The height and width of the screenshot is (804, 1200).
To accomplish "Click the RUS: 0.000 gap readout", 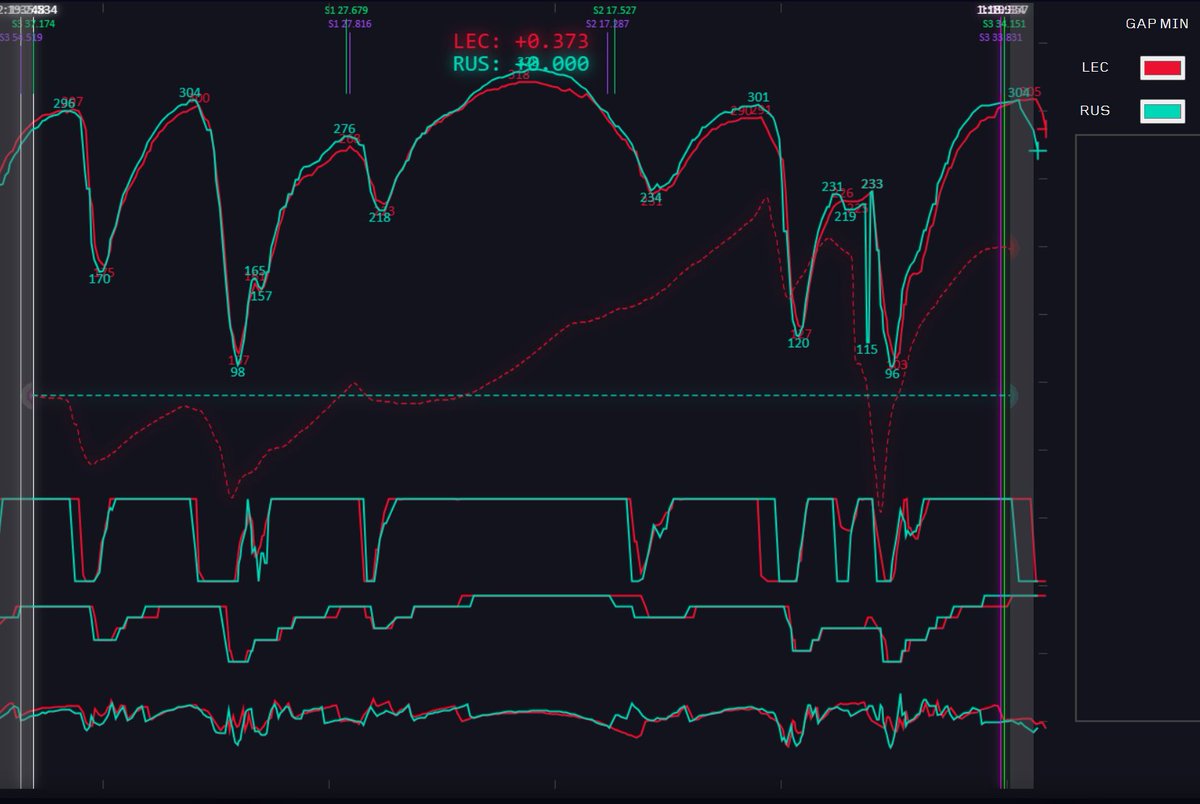I will click(x=521, y=64).
